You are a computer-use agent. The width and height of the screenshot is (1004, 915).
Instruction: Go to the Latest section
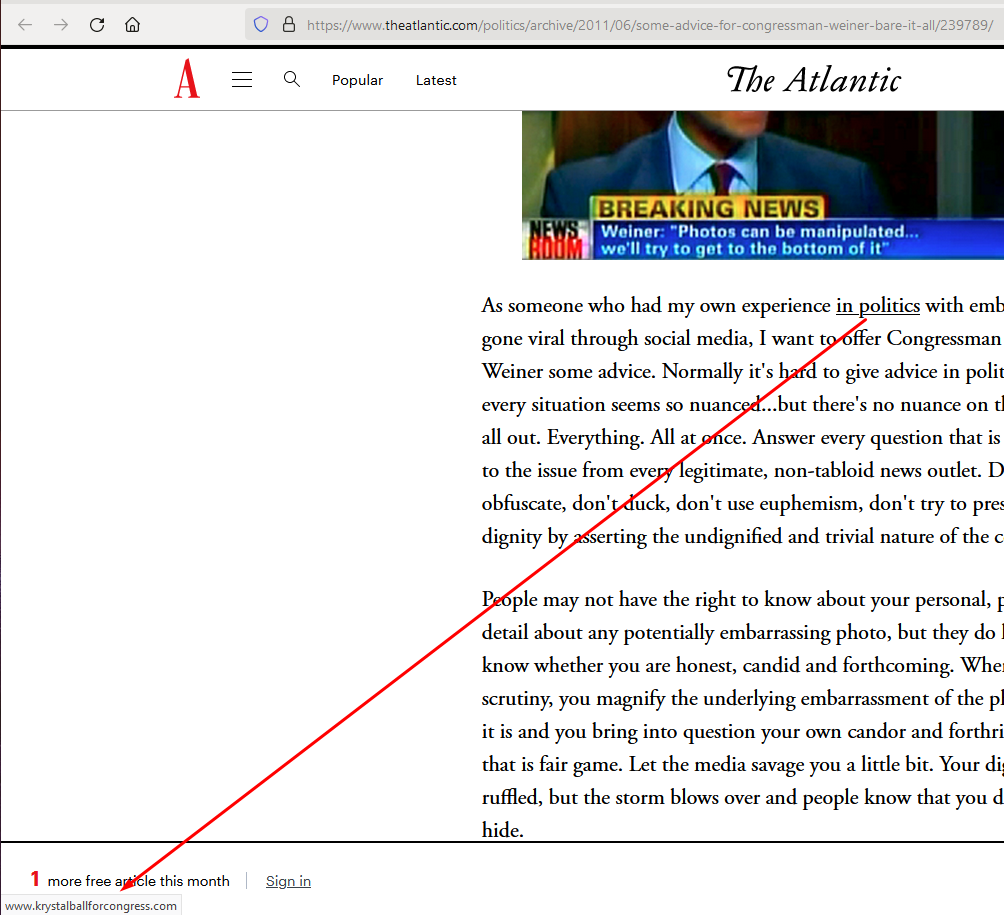pyautogui.click(x=436, y=81)
